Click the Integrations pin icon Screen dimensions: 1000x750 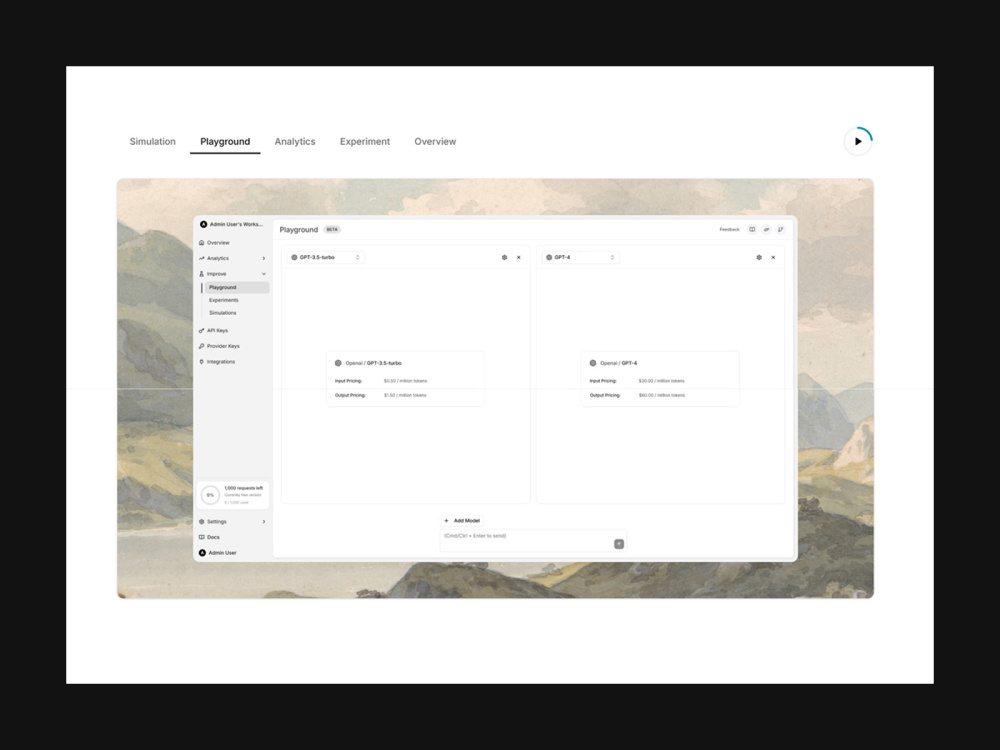point(202,362)
